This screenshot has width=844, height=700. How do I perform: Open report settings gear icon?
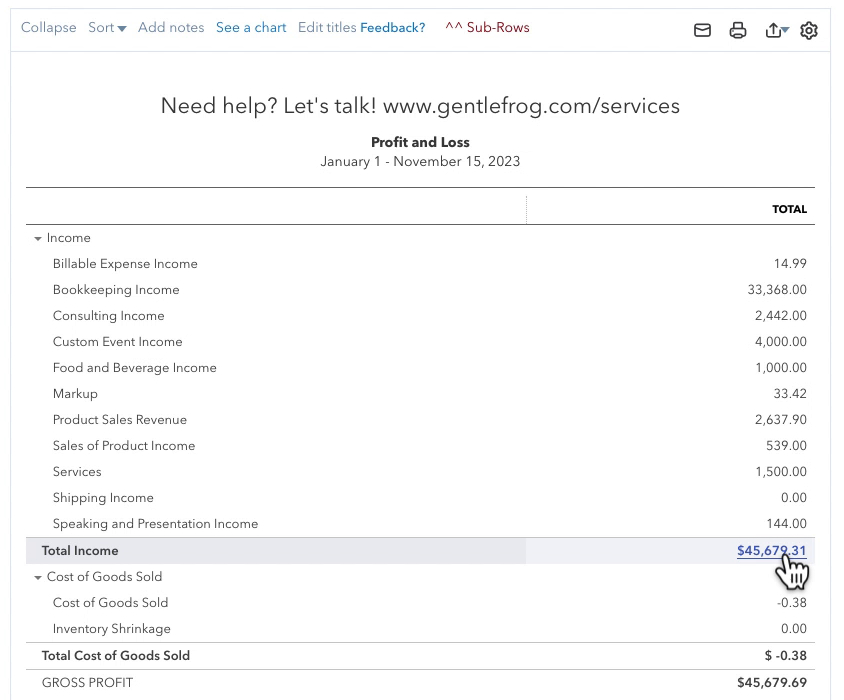(x=808, y=30)
